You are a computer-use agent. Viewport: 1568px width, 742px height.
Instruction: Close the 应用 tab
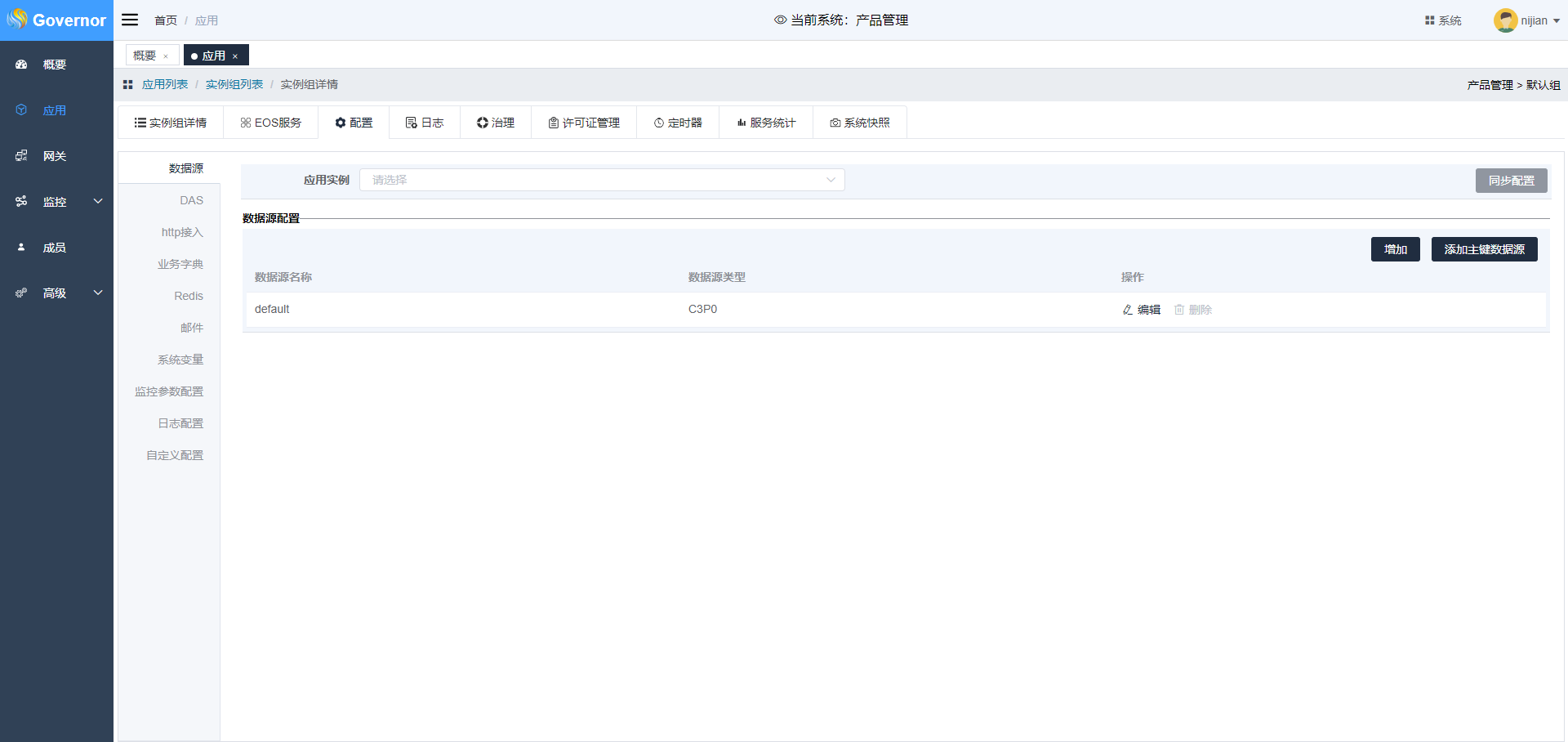(x=235, y=56)
